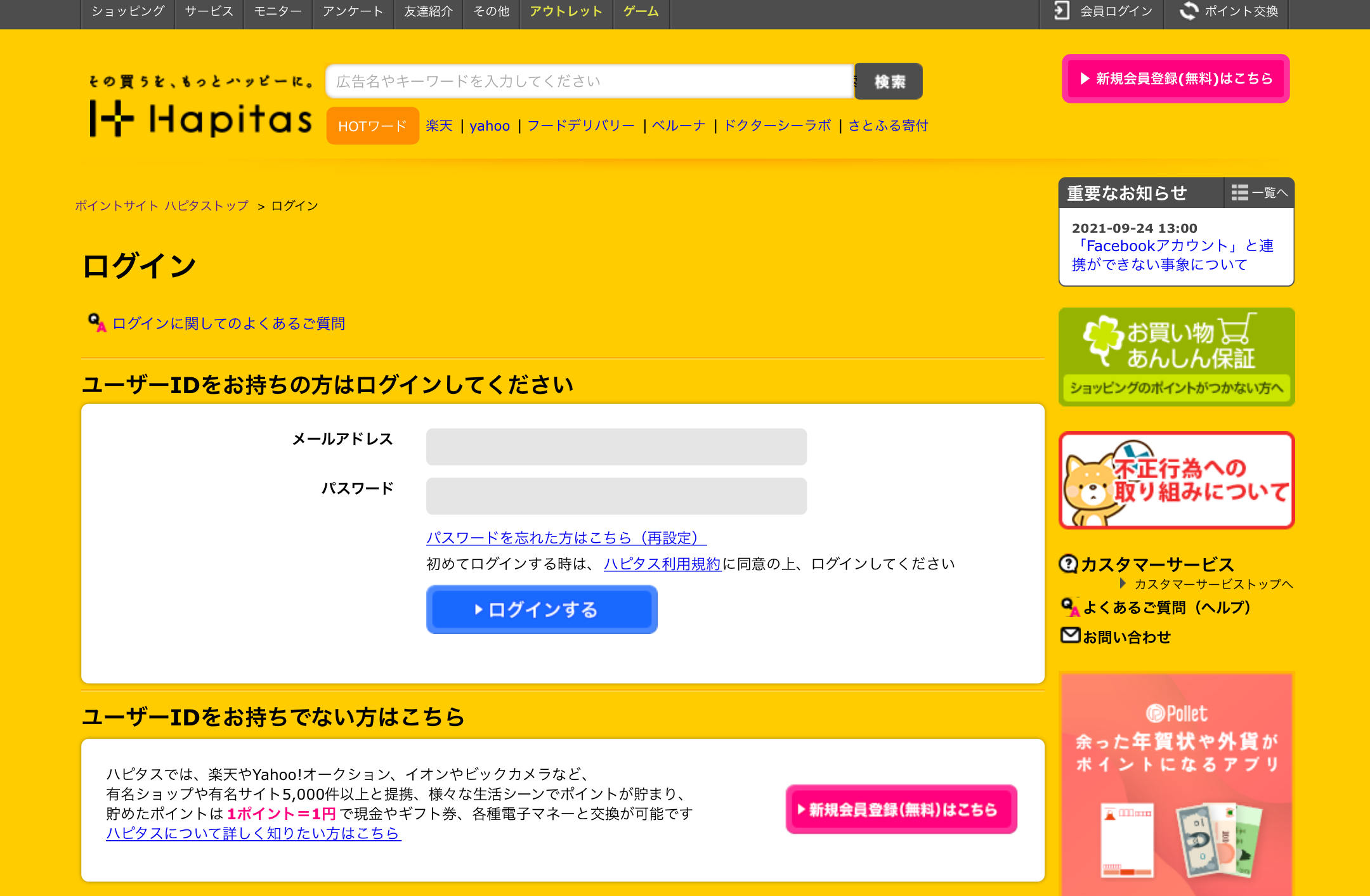
Task: Click the Hapitas logo
Action: [x=201, y=106]
